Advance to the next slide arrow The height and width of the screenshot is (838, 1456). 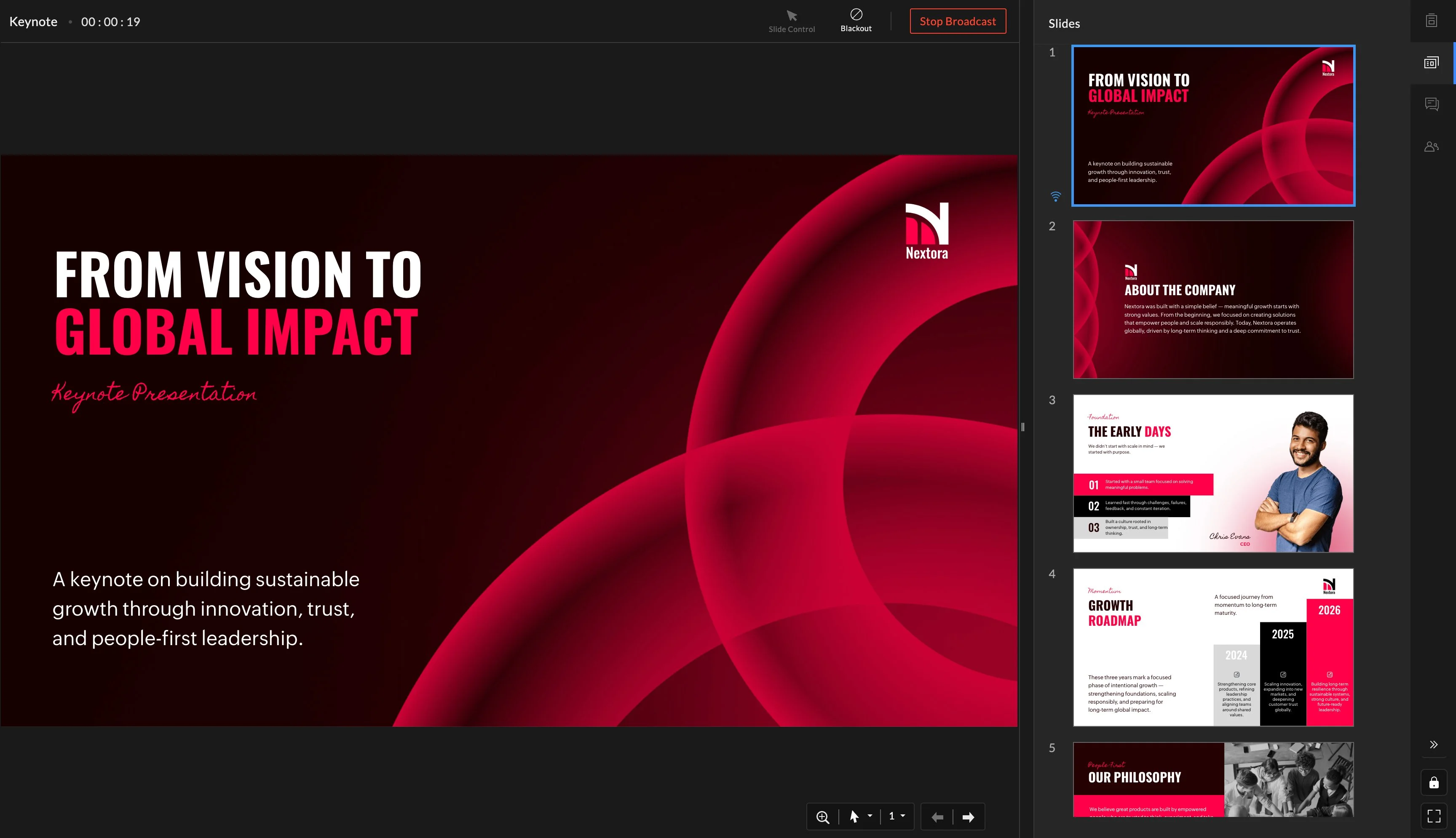(x=969, y=817)
